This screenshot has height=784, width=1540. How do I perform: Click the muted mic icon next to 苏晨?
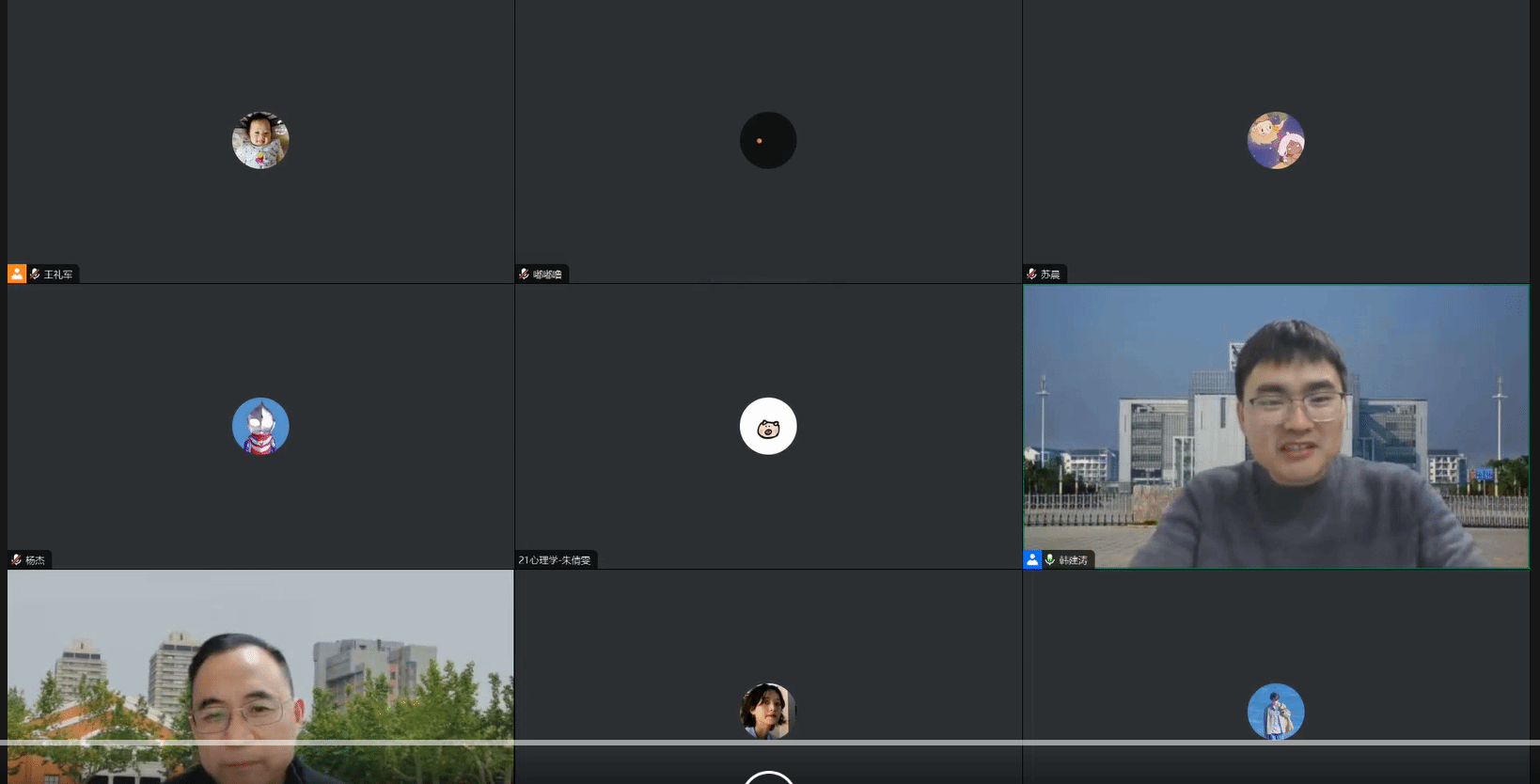tap(1031, 274)
